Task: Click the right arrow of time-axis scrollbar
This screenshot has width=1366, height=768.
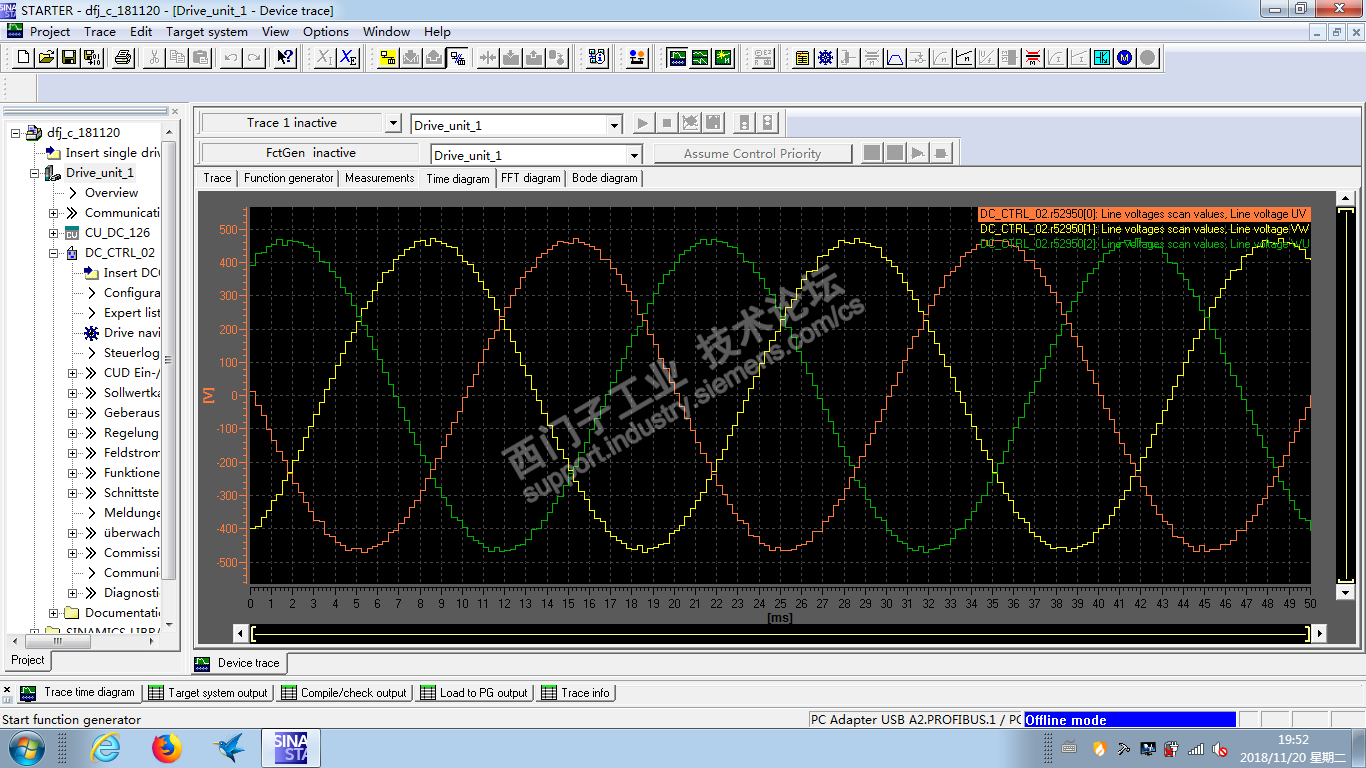Action: (1319, 633)
